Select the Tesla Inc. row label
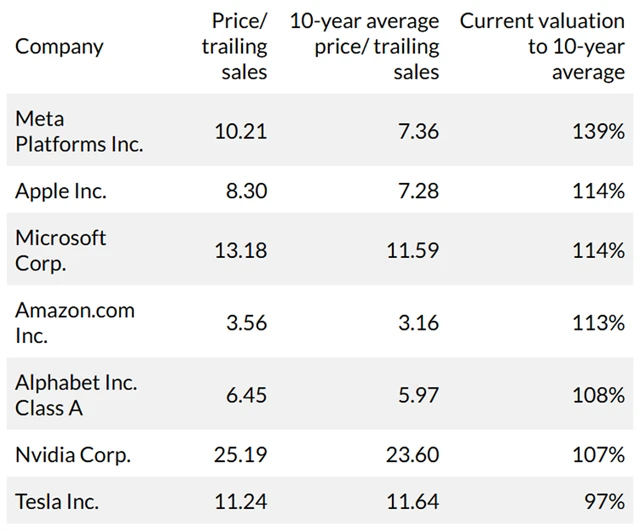Screen dimensions: 640x531 pyautogui.click(x=57, y=503)
